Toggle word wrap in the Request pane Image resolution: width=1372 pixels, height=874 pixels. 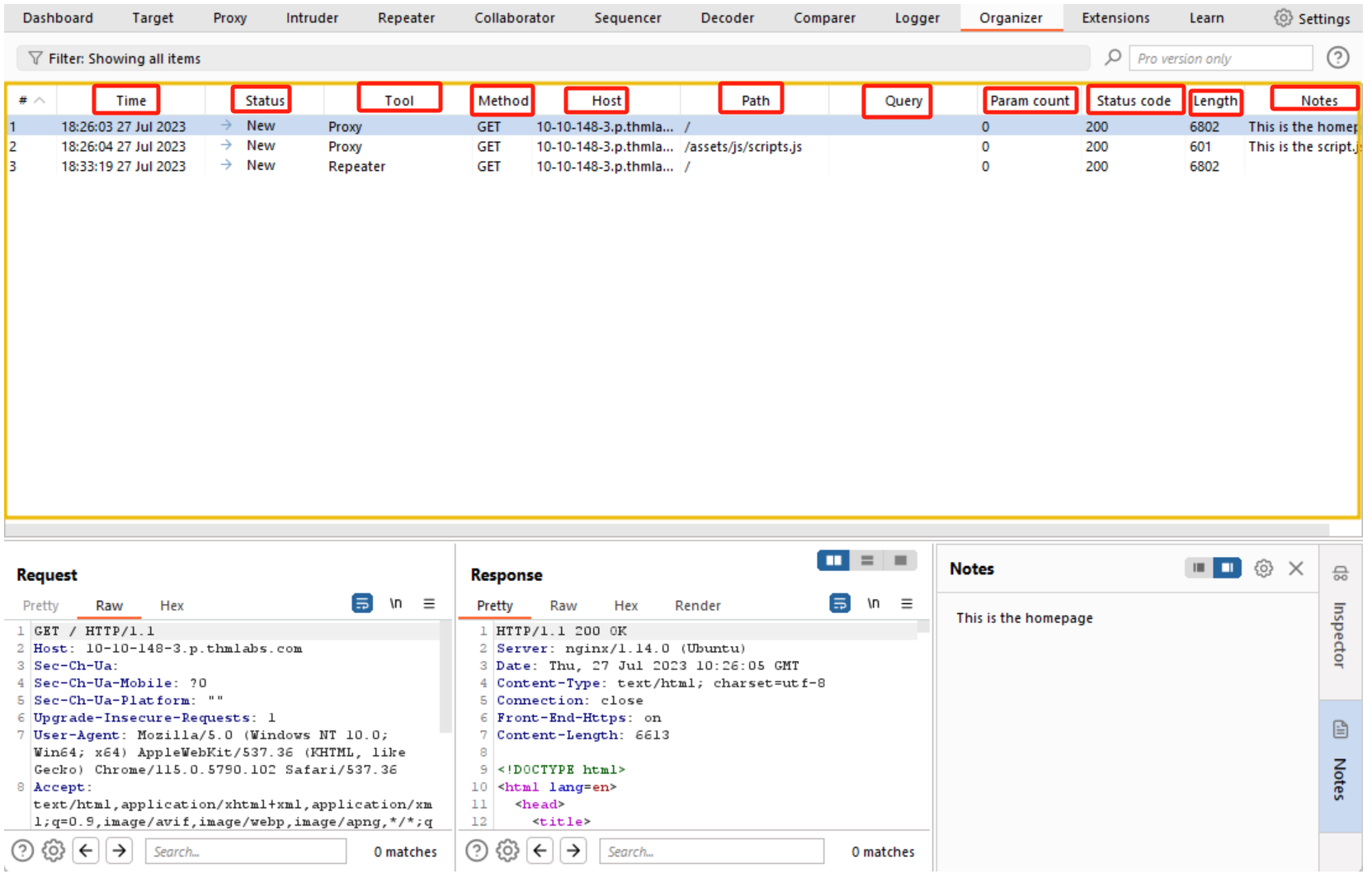[x=361, y=604]
